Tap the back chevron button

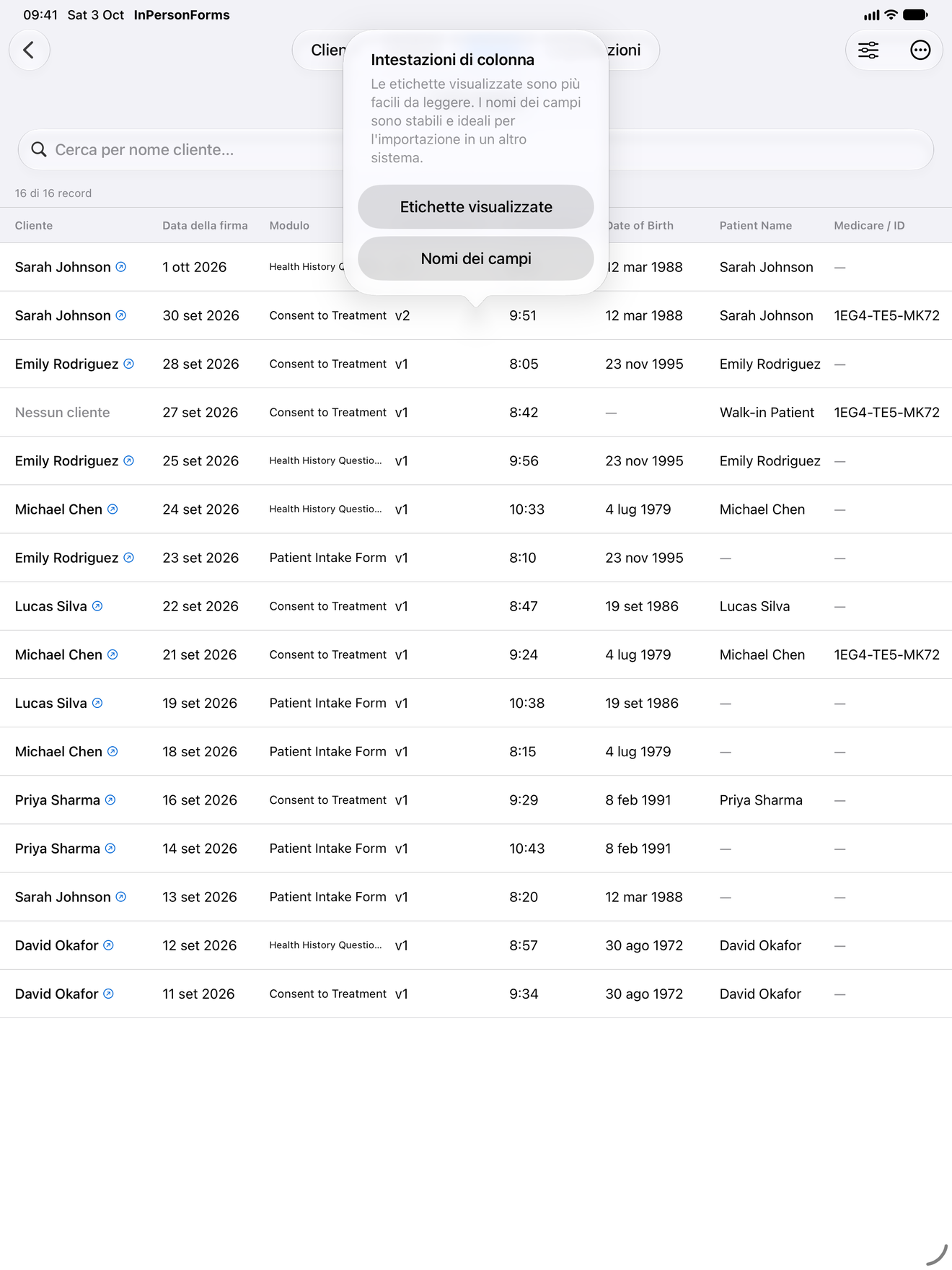click(x=30, y=50)
